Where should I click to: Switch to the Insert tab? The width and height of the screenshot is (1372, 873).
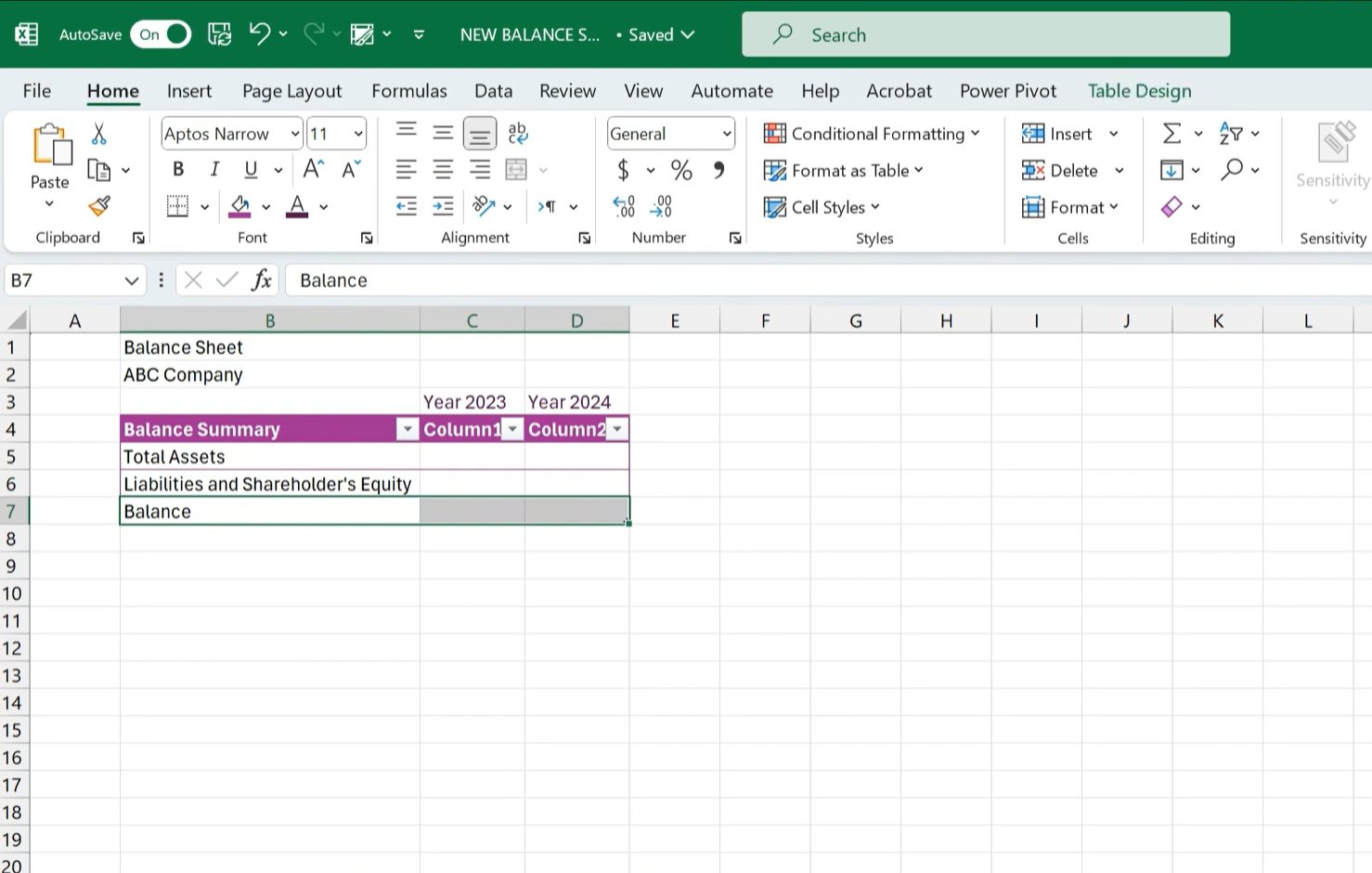pos(189,91)
